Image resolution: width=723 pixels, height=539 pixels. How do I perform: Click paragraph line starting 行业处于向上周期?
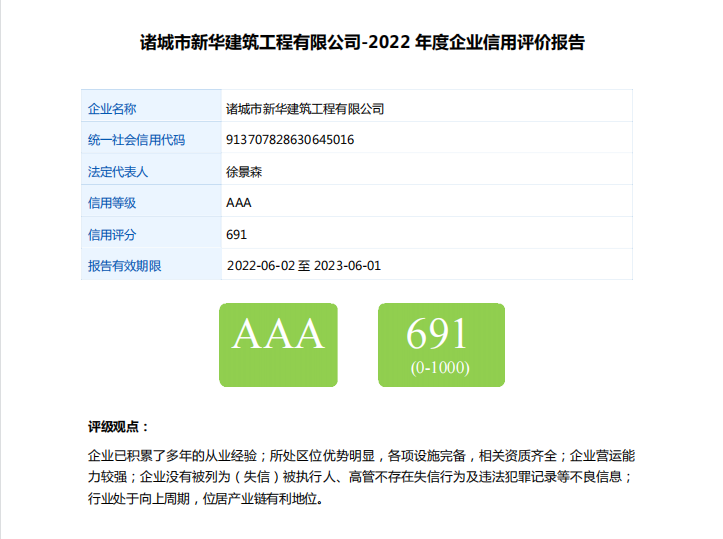pyautogui.click(x=205, y=498)
